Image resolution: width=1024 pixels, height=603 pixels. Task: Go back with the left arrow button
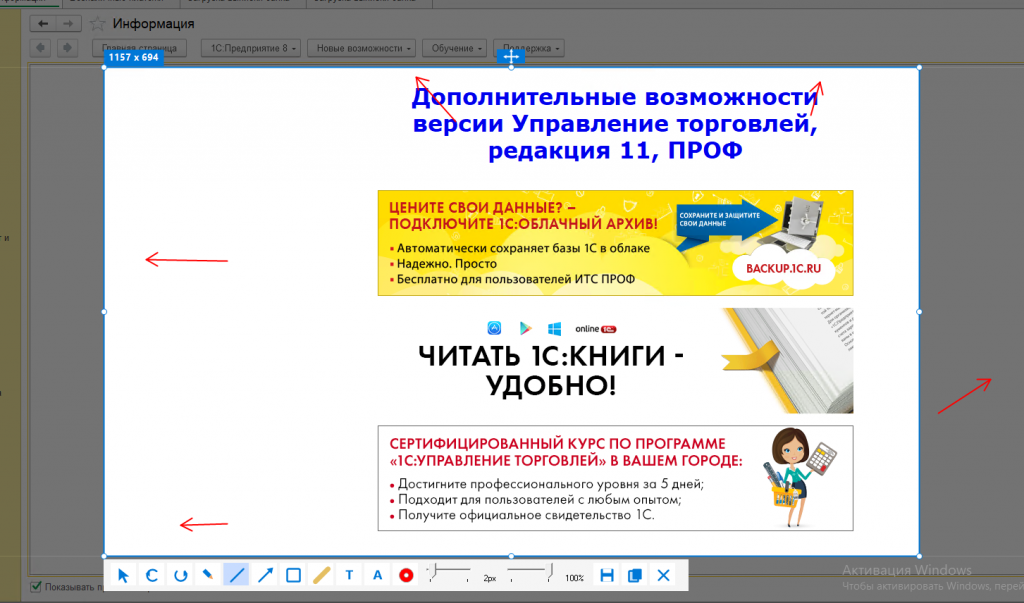click(43, 24)
